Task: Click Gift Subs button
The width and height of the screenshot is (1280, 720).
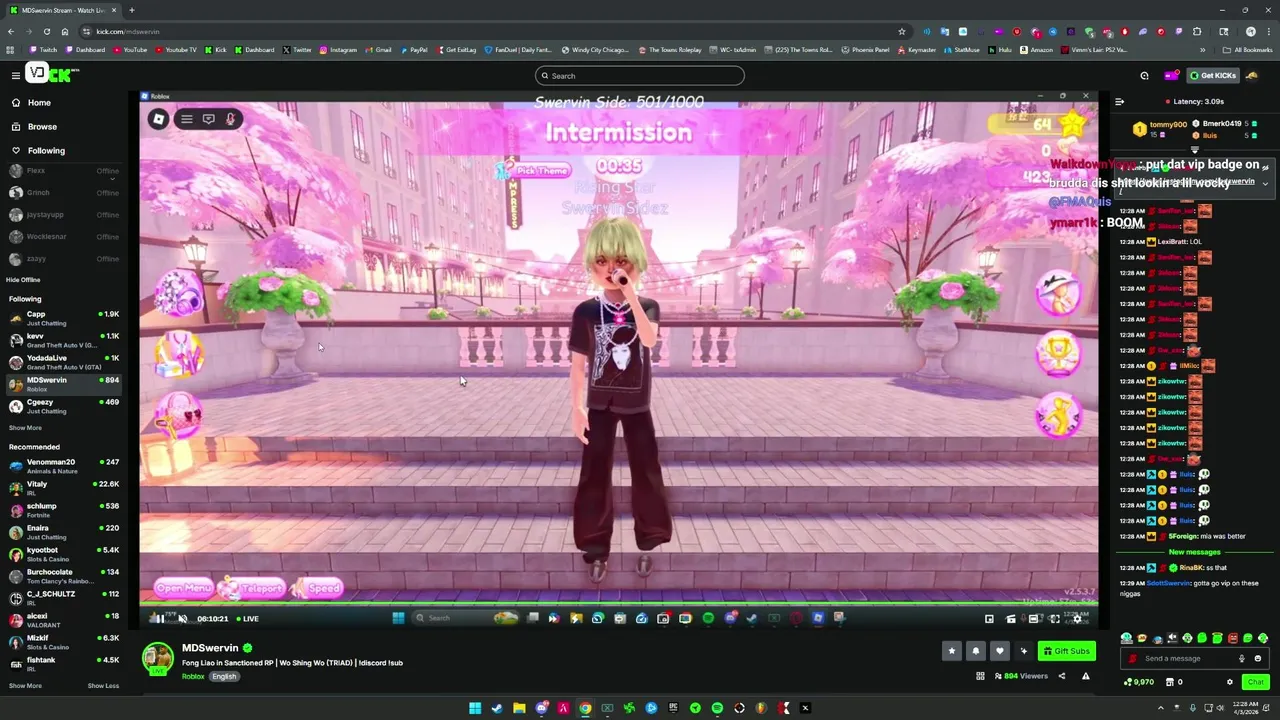Action: click(1066, 651)
